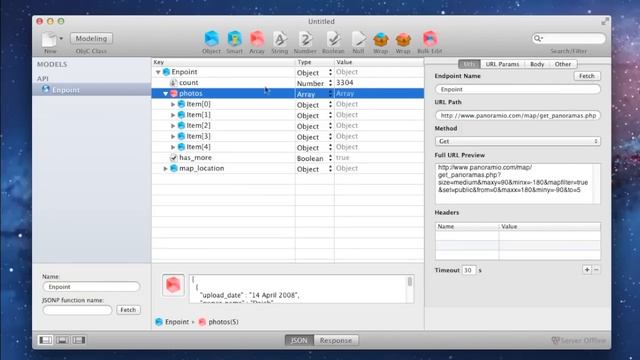This screenshot has width=640, height=360.
Task: Show right pane layout icon
Action: [79, 340]
